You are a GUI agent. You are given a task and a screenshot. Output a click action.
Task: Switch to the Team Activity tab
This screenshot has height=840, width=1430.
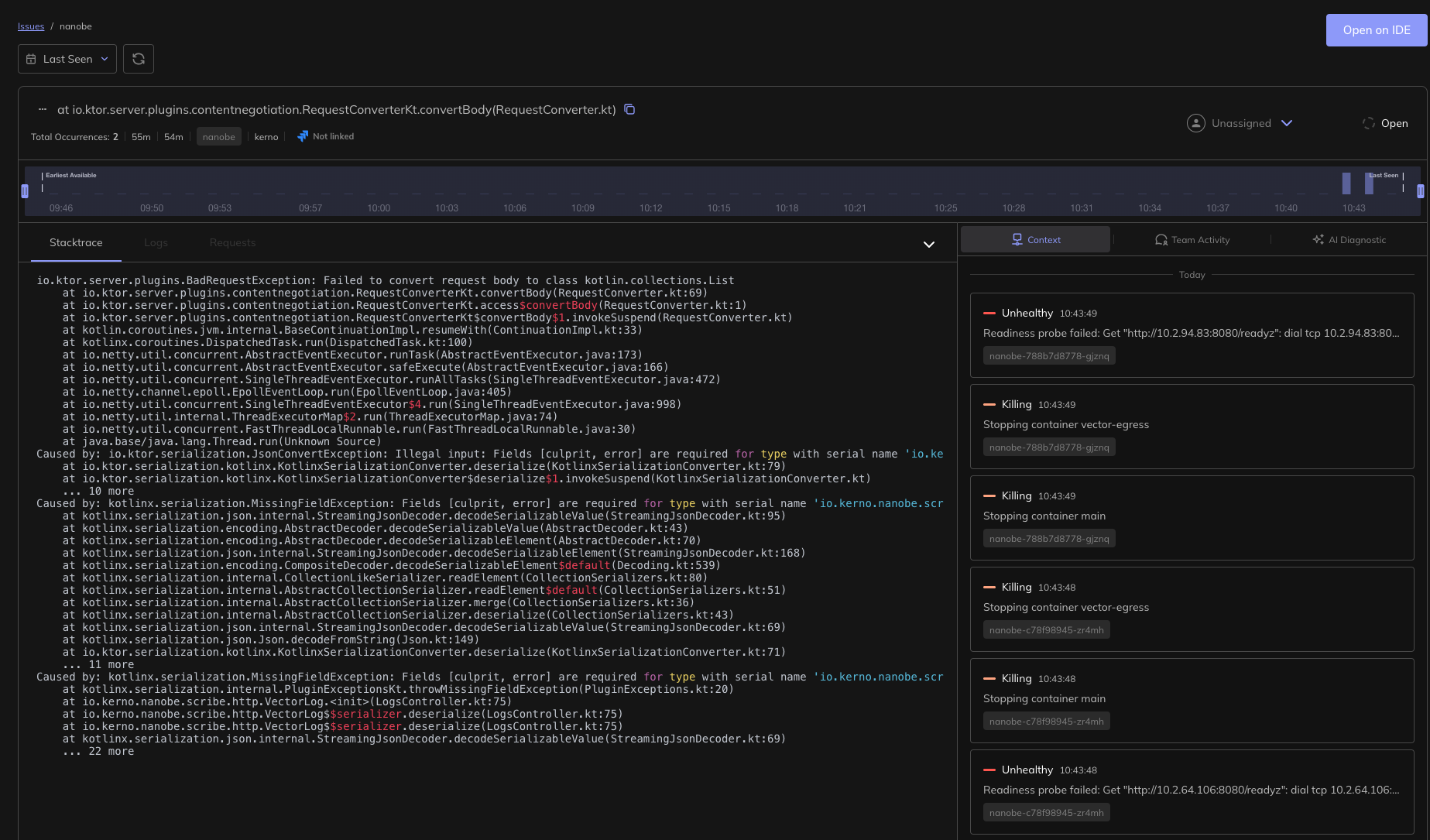(1192, 240)
